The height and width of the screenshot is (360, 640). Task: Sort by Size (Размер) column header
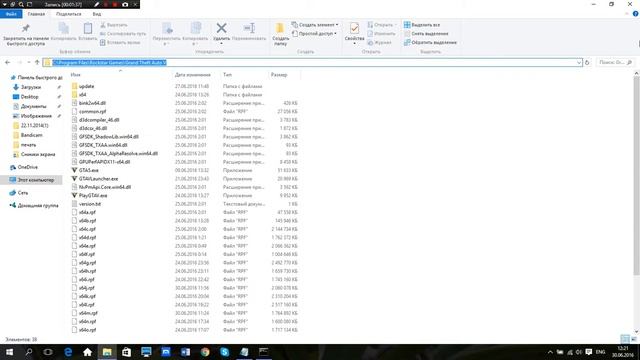279,75
